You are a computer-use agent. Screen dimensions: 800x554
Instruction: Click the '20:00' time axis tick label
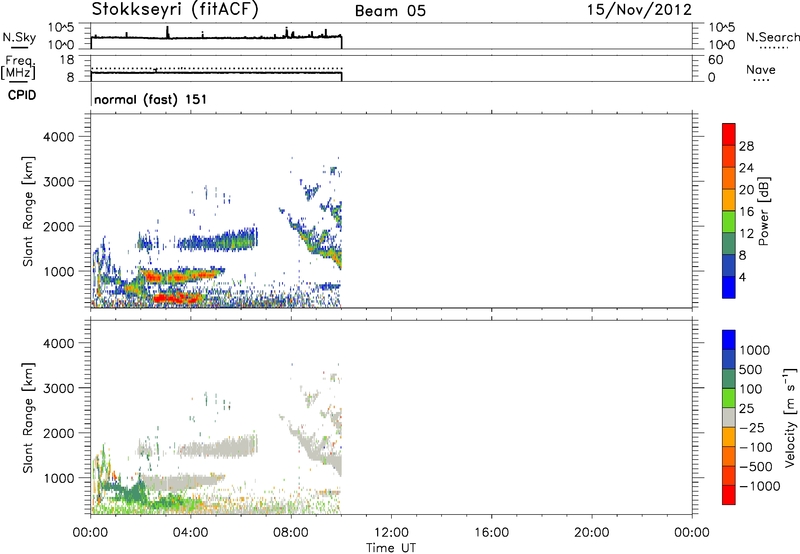pos(592,533)
